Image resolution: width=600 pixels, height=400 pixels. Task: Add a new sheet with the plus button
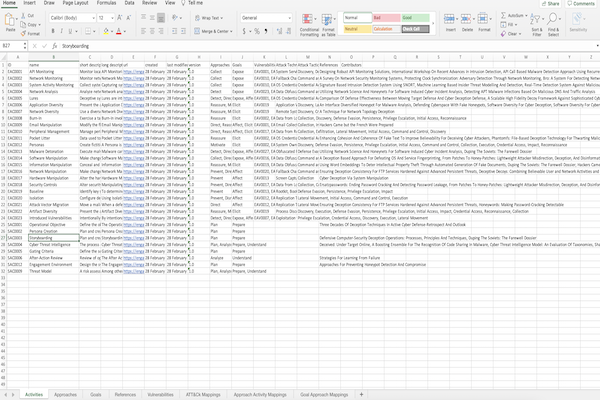click(x=361, y=394)
